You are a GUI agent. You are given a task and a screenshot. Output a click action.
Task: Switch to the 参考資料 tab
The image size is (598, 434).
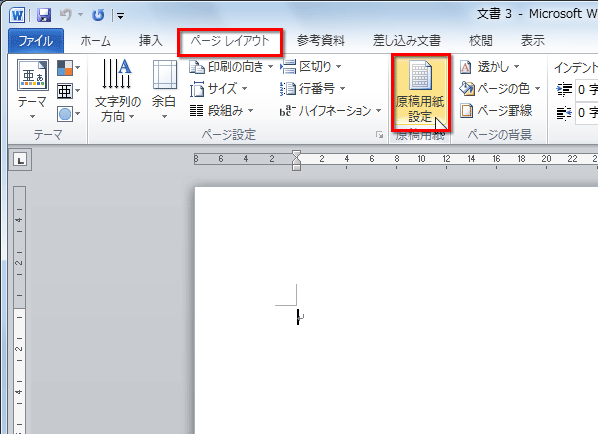pos(321,41)
